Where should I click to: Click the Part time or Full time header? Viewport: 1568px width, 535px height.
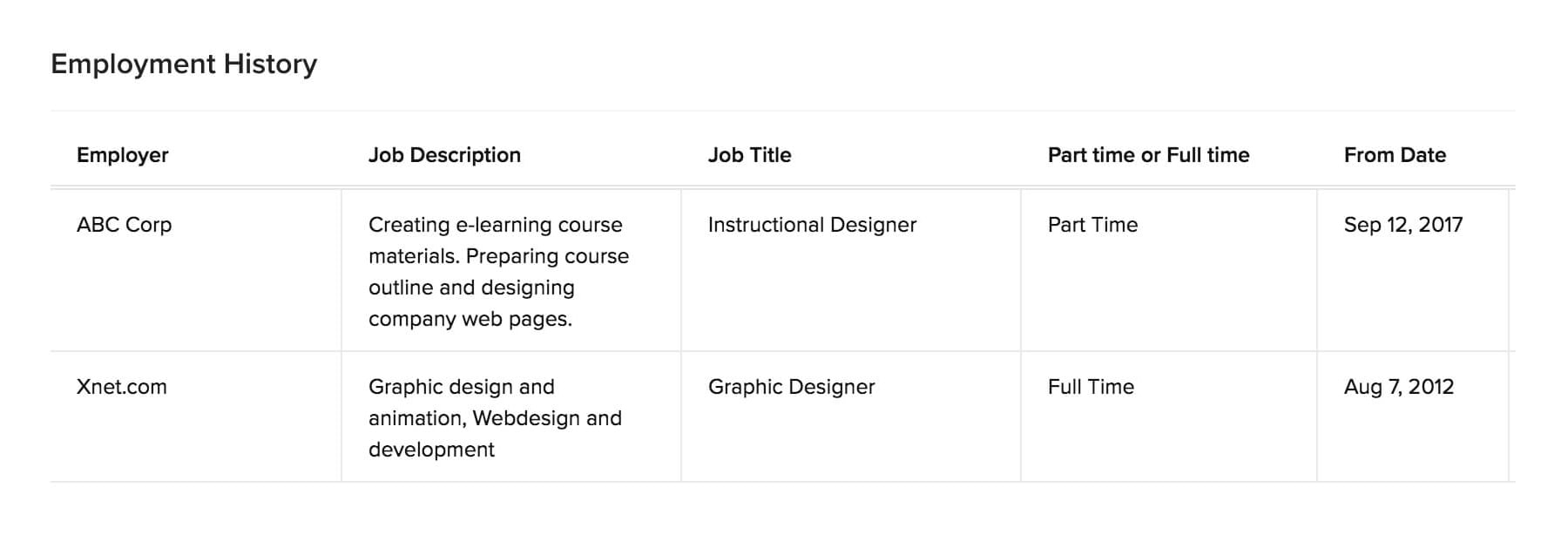point(1148,155)
